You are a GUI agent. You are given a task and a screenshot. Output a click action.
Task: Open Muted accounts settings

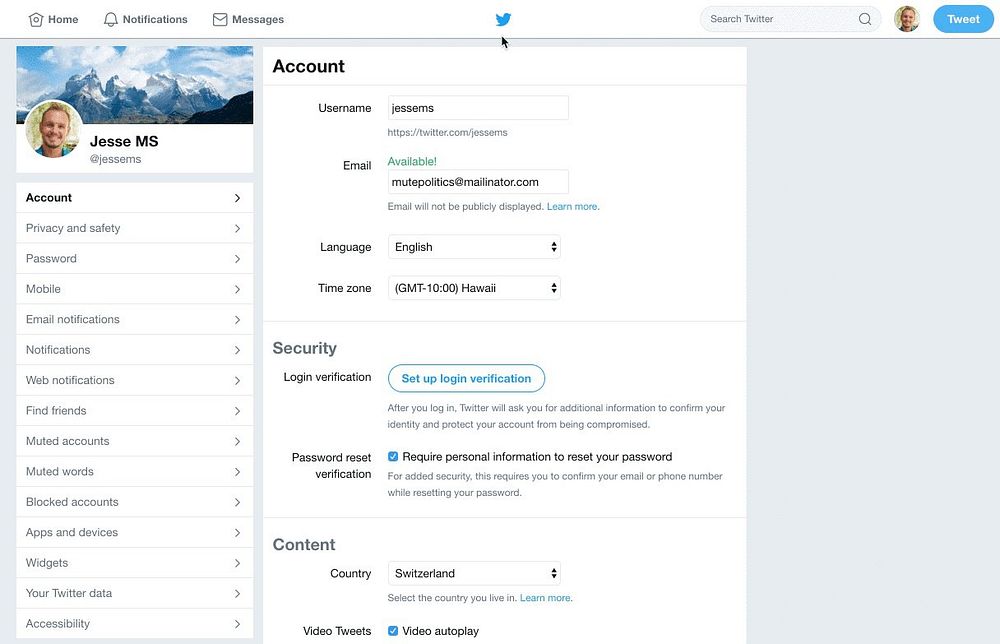(135, 441)
